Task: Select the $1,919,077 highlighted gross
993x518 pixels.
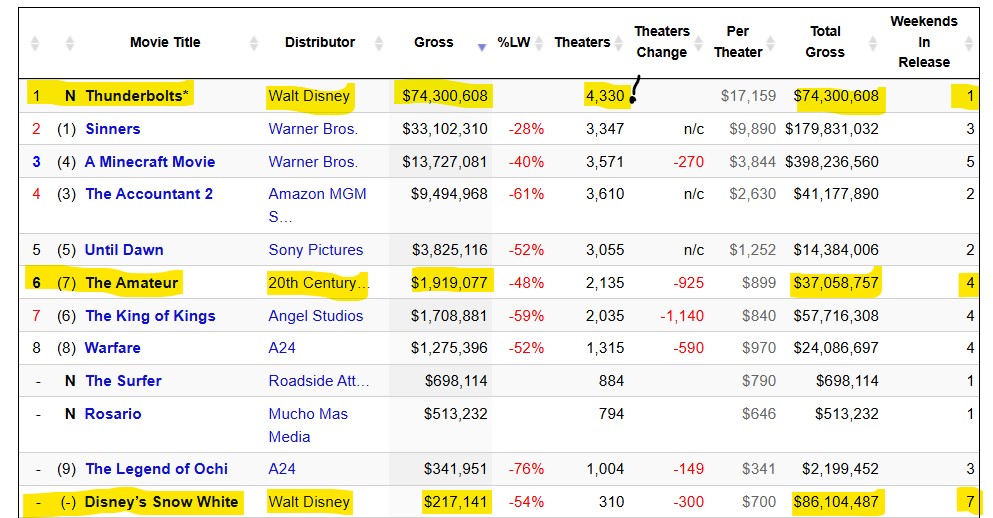Action: coord(449,282)
